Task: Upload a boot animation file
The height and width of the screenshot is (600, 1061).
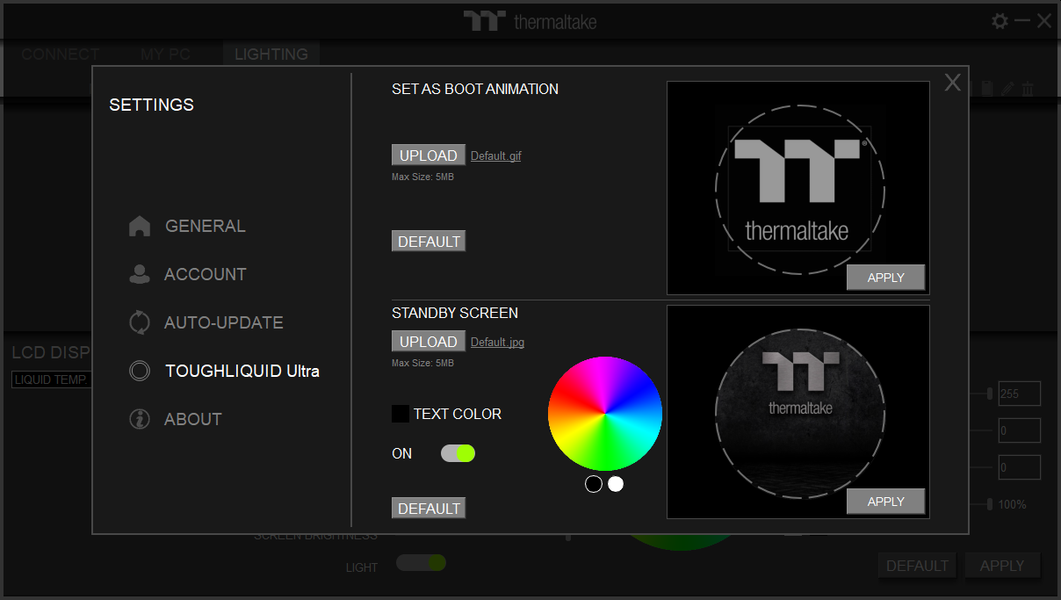Action: [428, 155]
